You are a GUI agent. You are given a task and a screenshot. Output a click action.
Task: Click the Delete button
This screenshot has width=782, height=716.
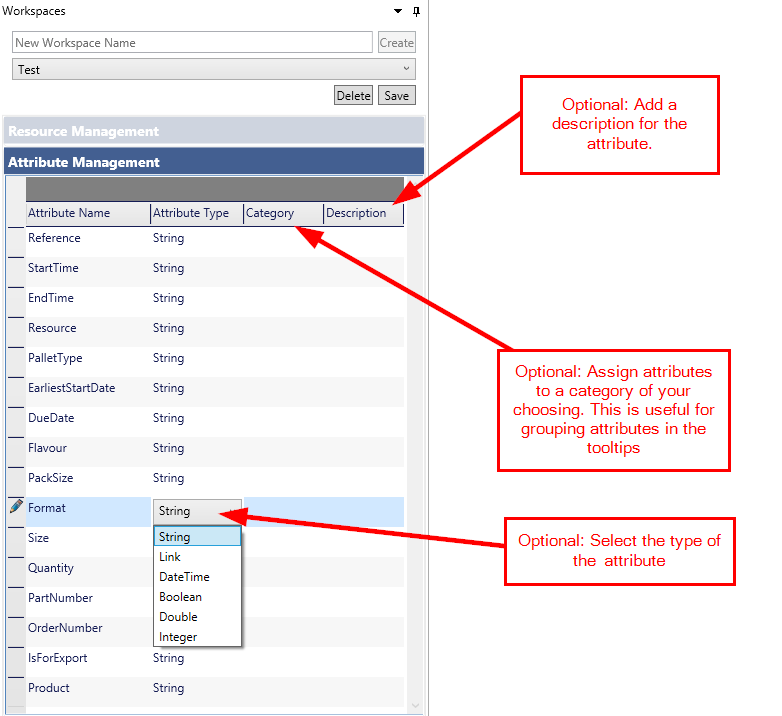click(x=353, y=96)
